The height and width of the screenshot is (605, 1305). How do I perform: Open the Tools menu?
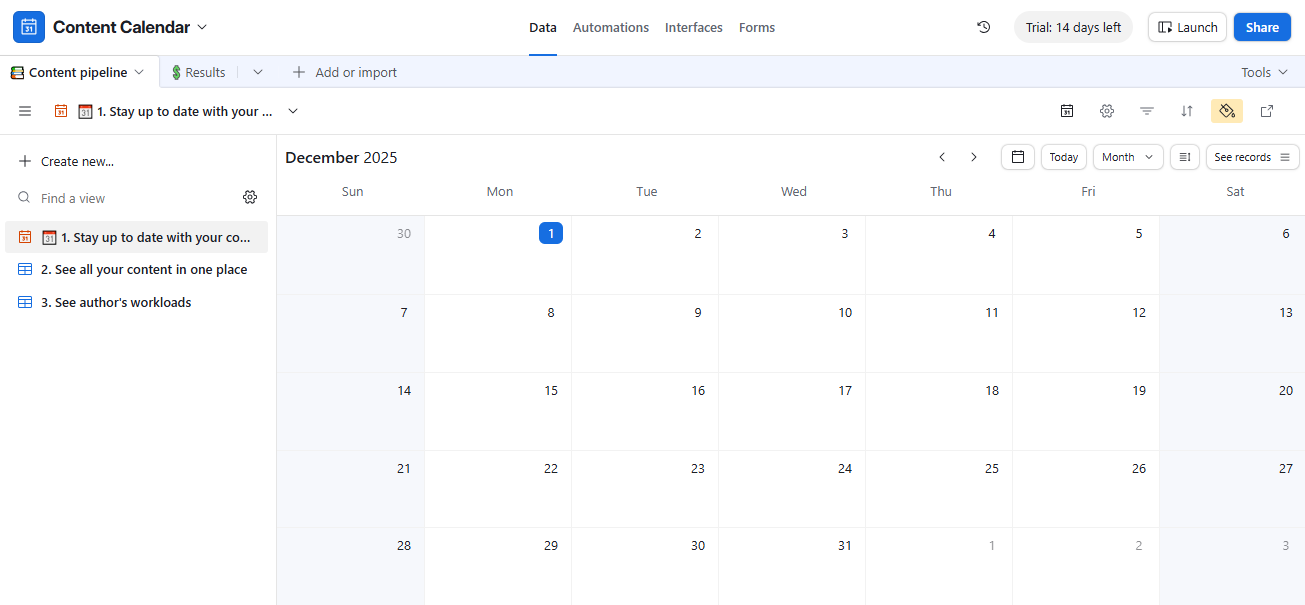pos(1264,72)
